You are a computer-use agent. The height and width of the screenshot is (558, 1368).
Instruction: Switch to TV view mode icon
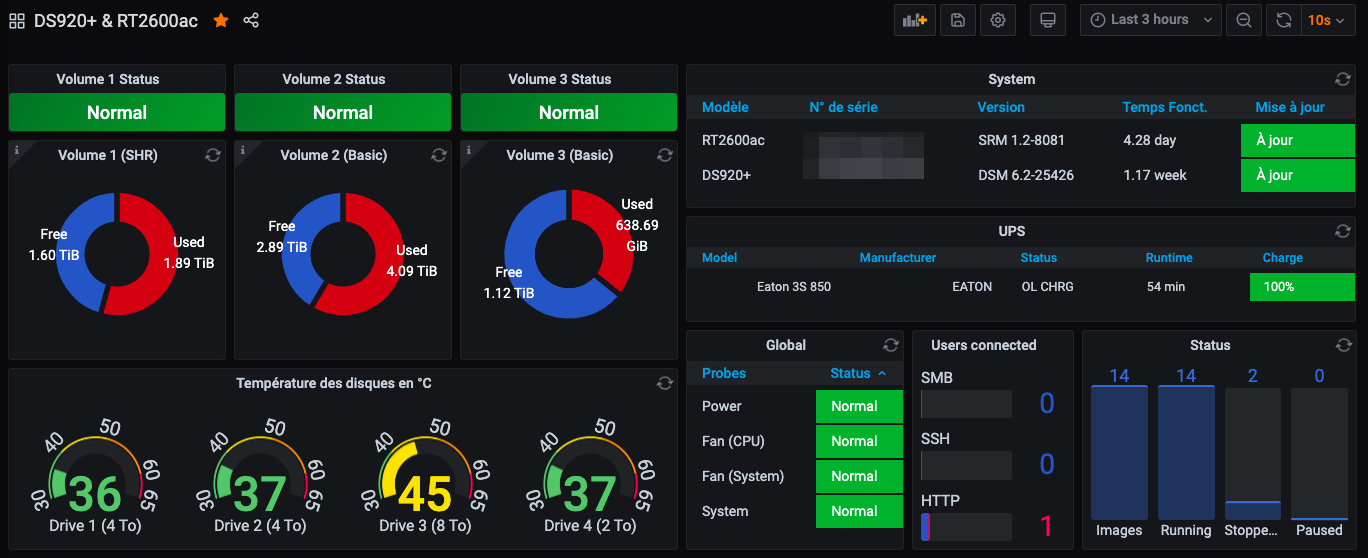coord(1048,20)
